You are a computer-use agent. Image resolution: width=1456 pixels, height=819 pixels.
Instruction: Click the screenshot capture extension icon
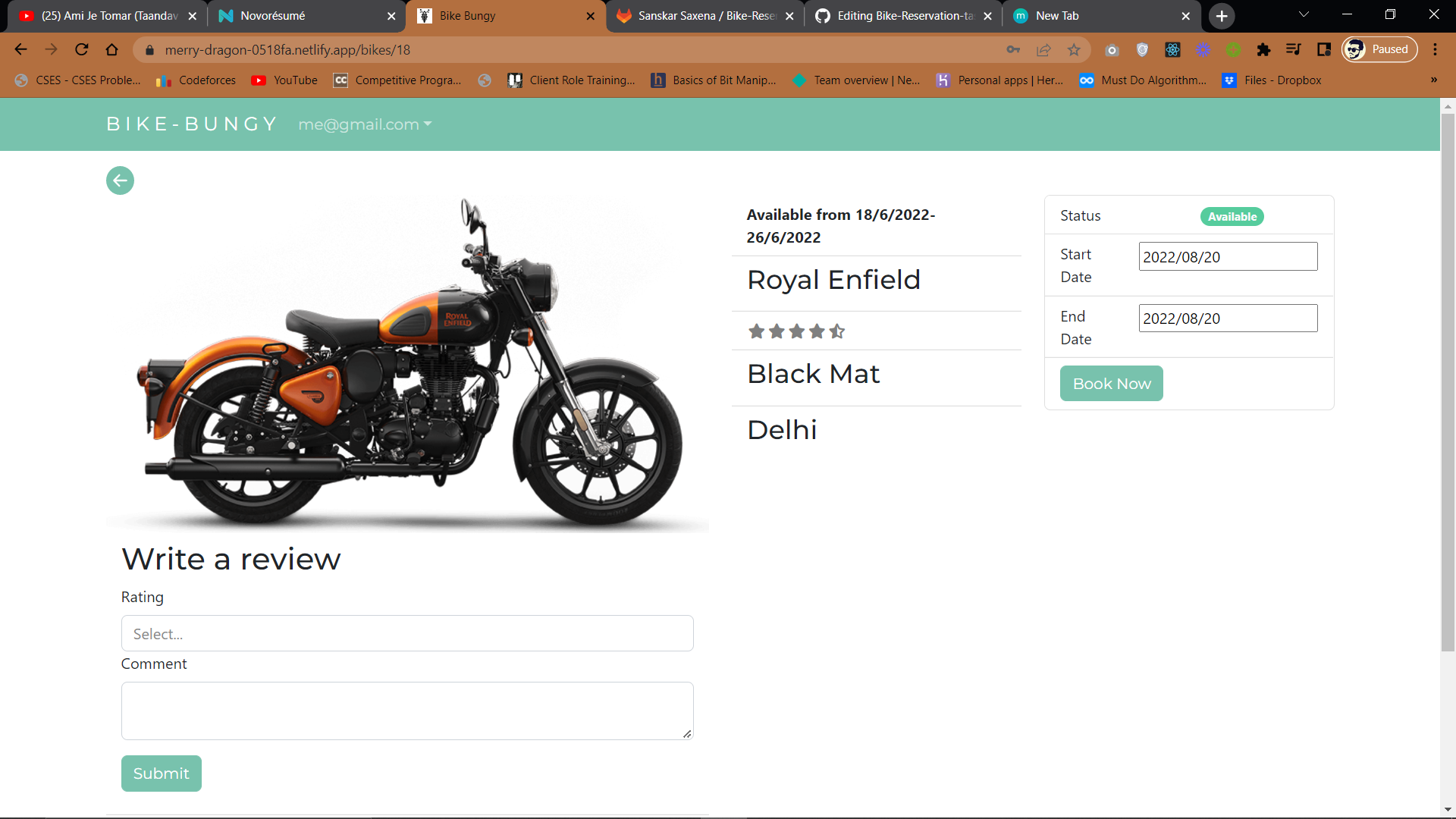1112,49
